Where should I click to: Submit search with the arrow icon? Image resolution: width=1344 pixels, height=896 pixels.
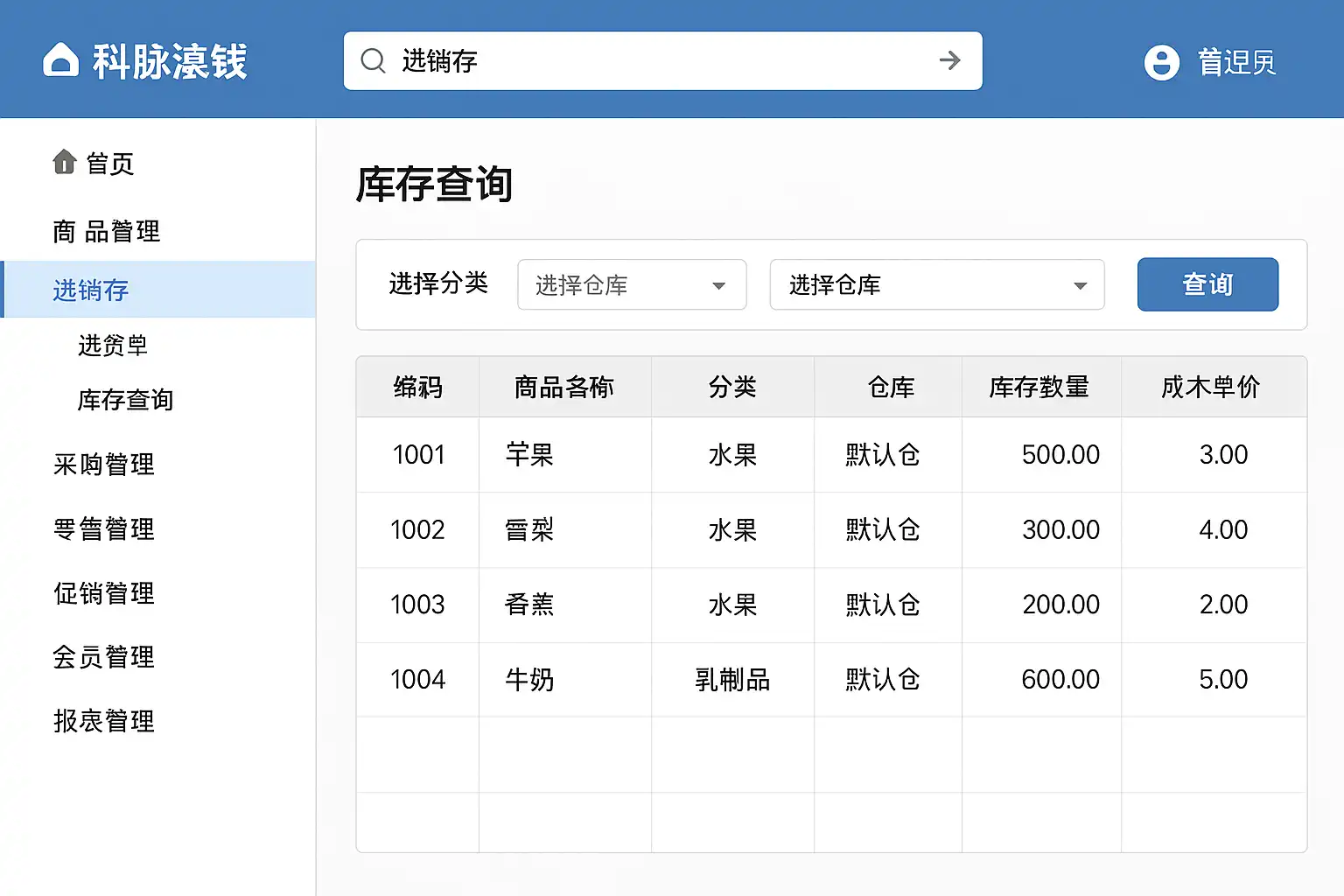click(949, 61)
